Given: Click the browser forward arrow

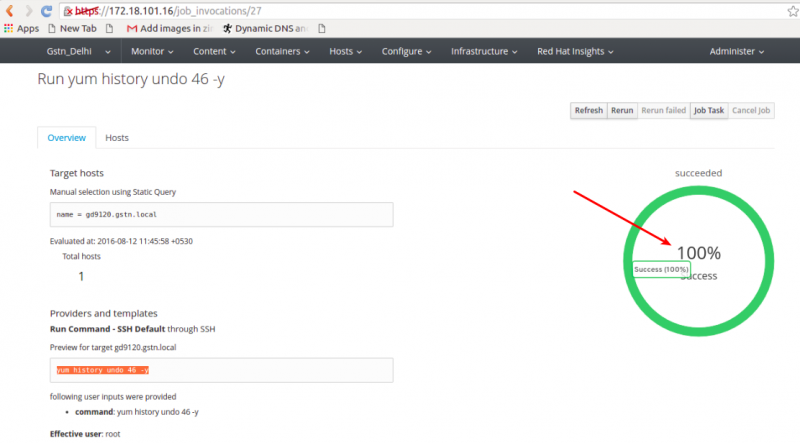Looking at the screenshot, I should pyautogui.click(x=29, y=11).
